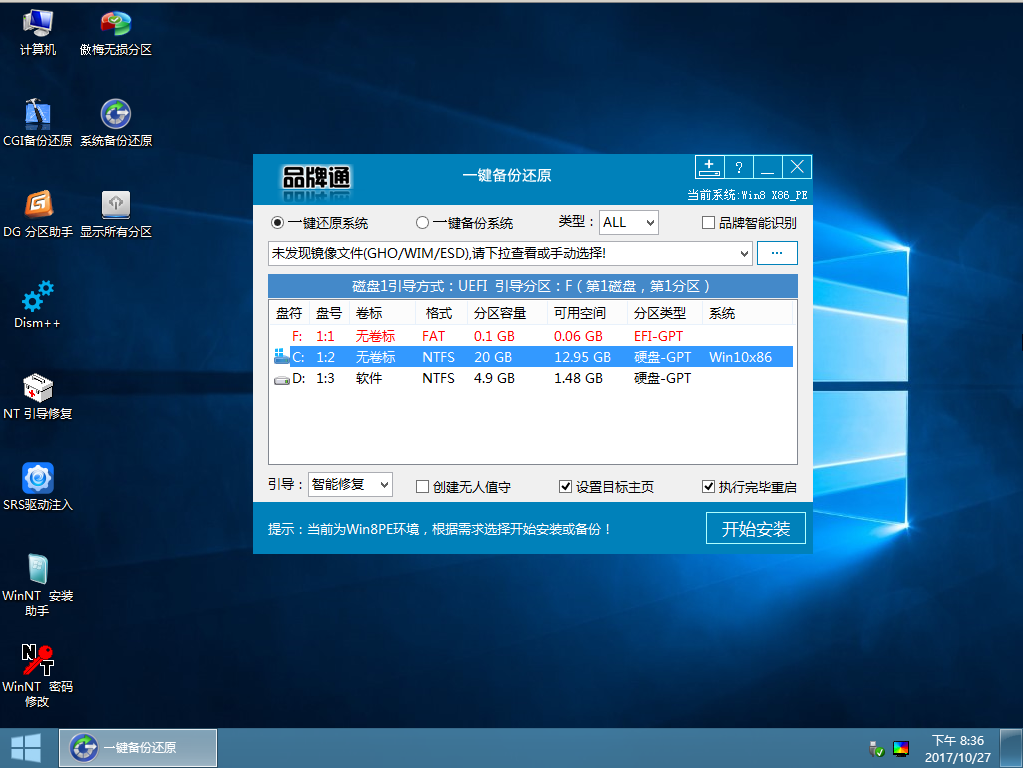Launch NT 引导修复 tool
This screenshot has height=768, width=1023.
coord(37,389)
